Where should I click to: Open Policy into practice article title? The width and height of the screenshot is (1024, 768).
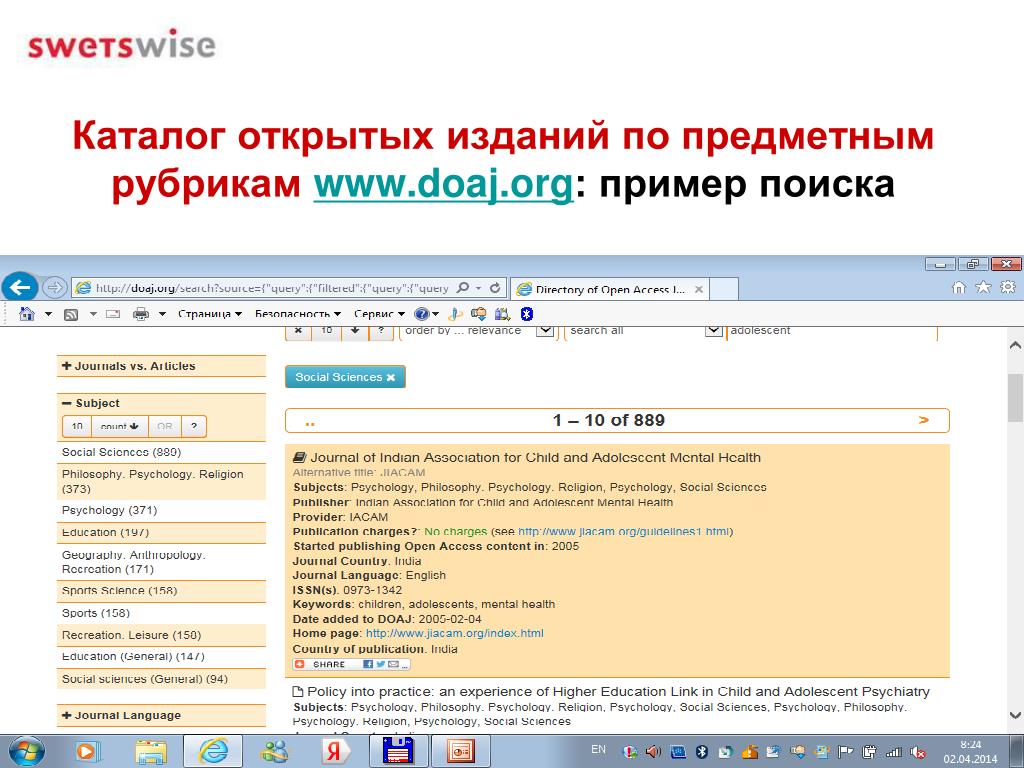click(x=618, y=691)
